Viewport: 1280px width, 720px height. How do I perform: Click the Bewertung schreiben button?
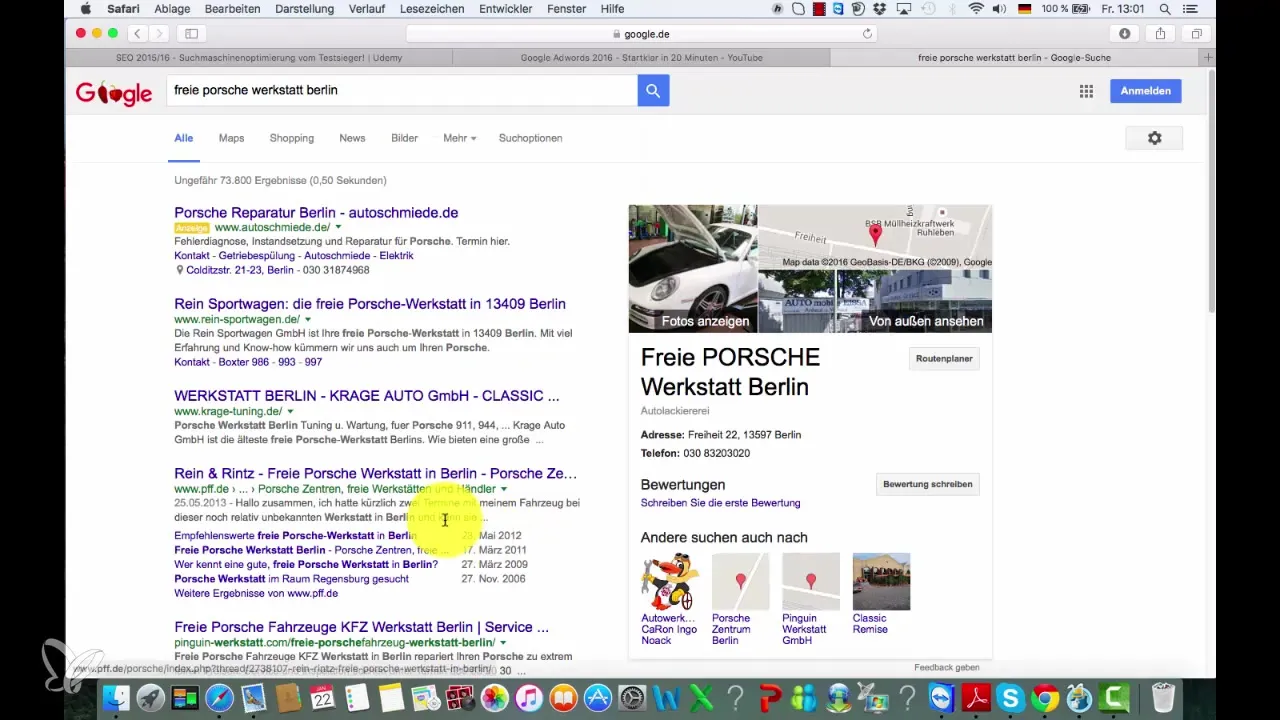(927, 484)
